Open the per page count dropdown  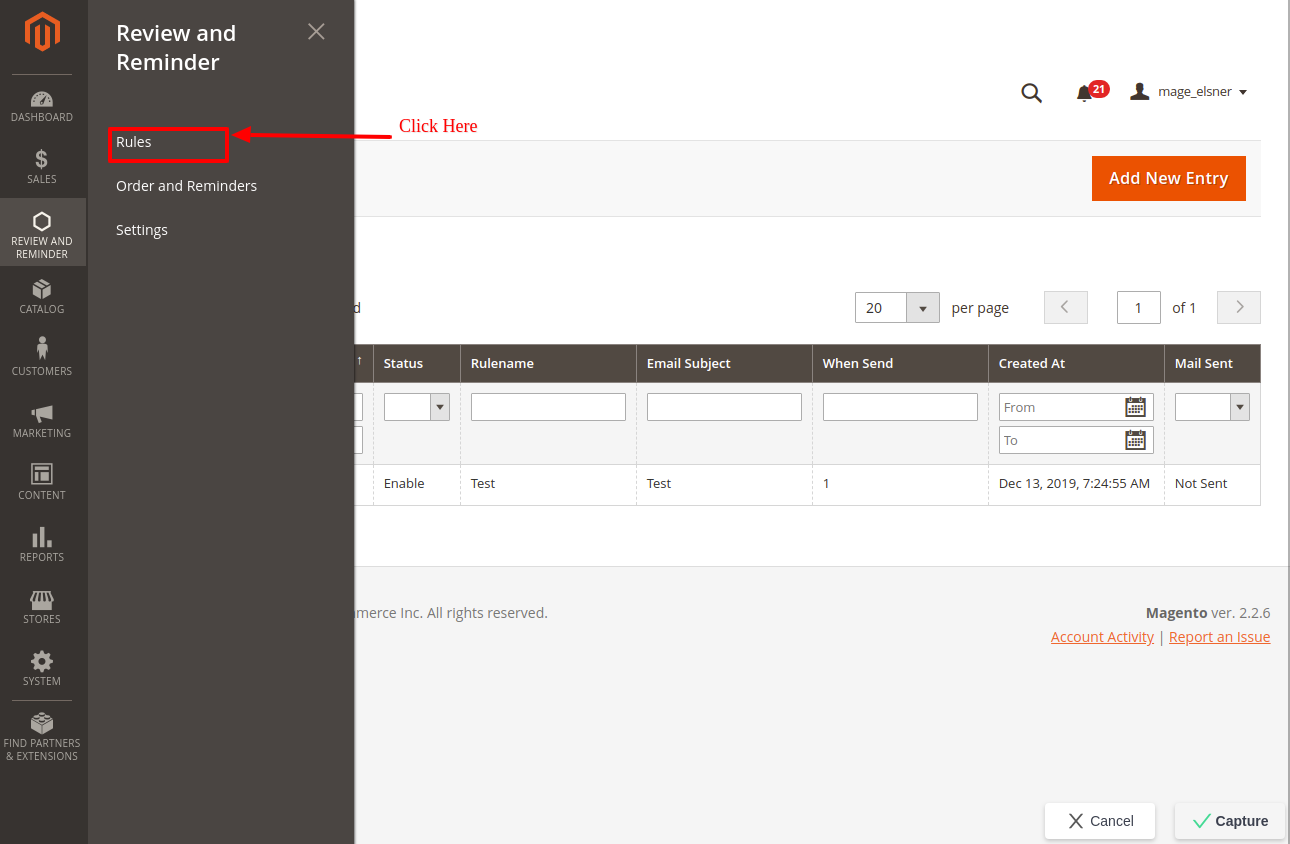[x=922, y=308]
